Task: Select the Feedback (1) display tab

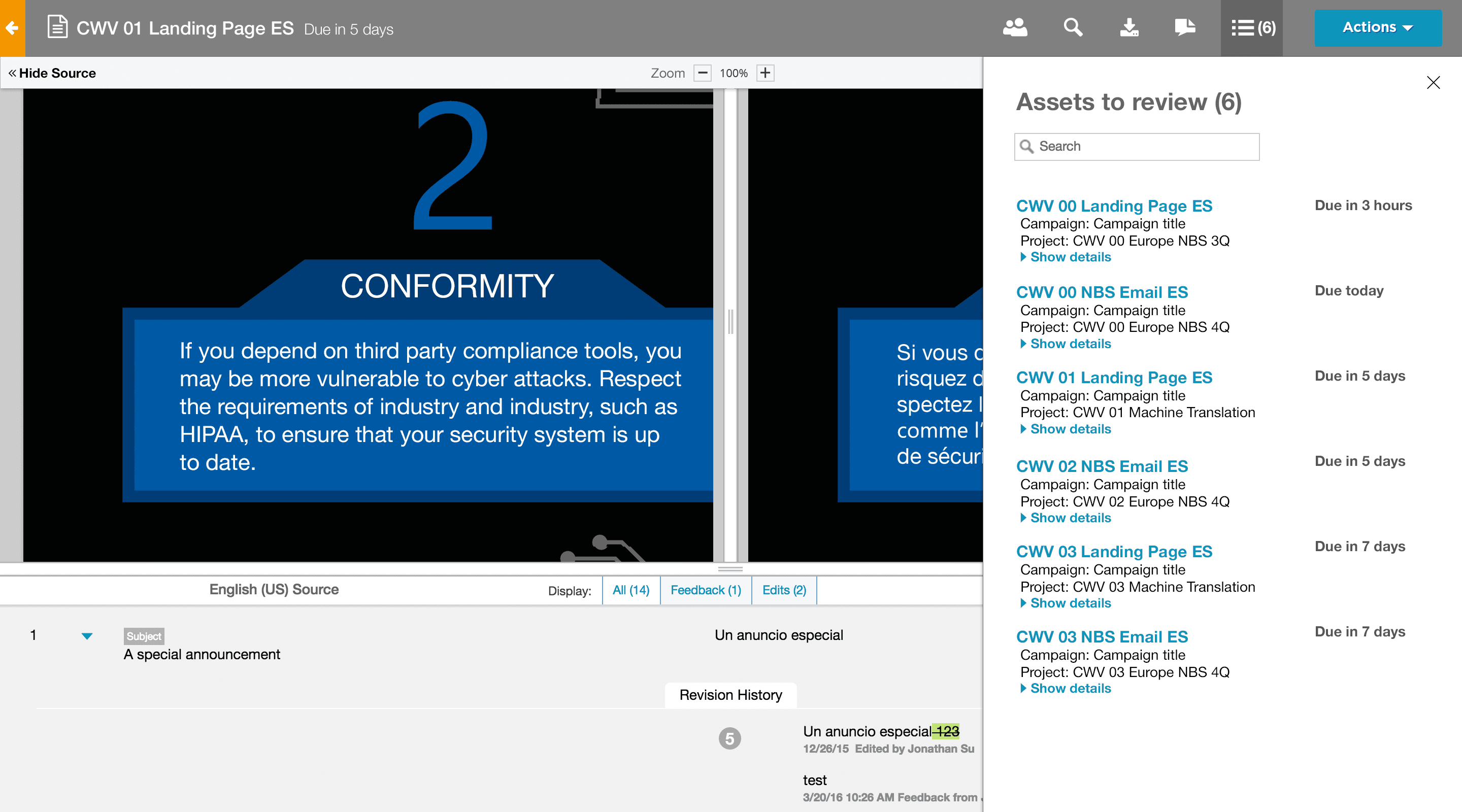Action: pyautogui.click(x=706, y=590)
